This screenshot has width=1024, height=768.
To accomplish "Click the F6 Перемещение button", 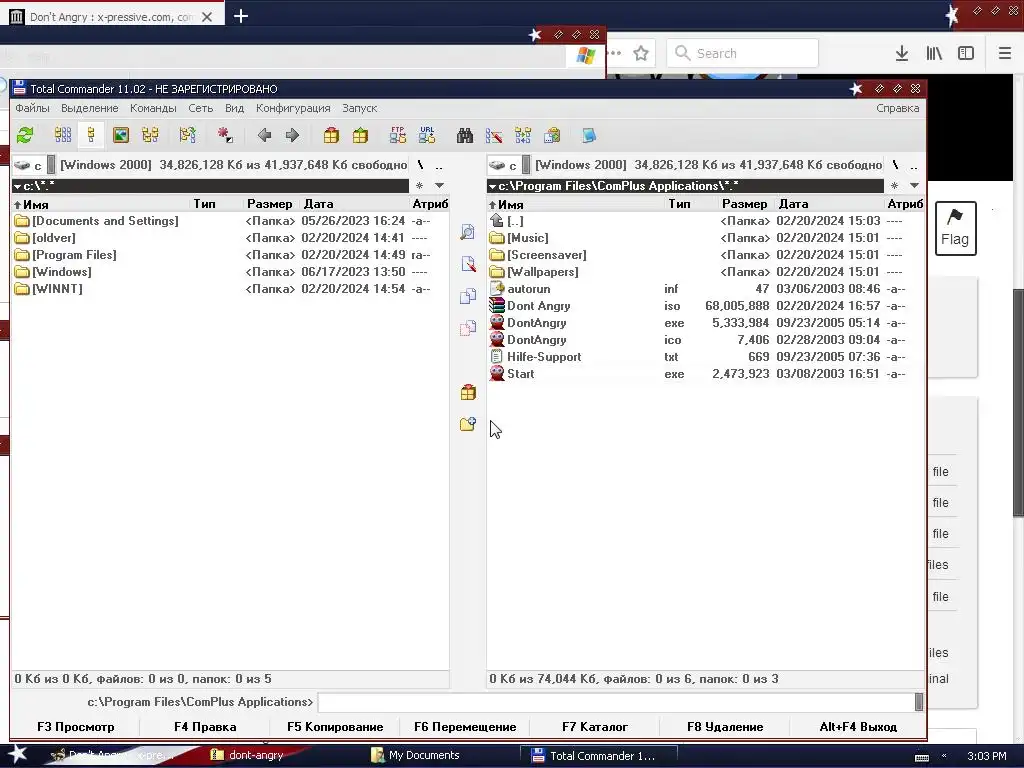I will point(465,727).
